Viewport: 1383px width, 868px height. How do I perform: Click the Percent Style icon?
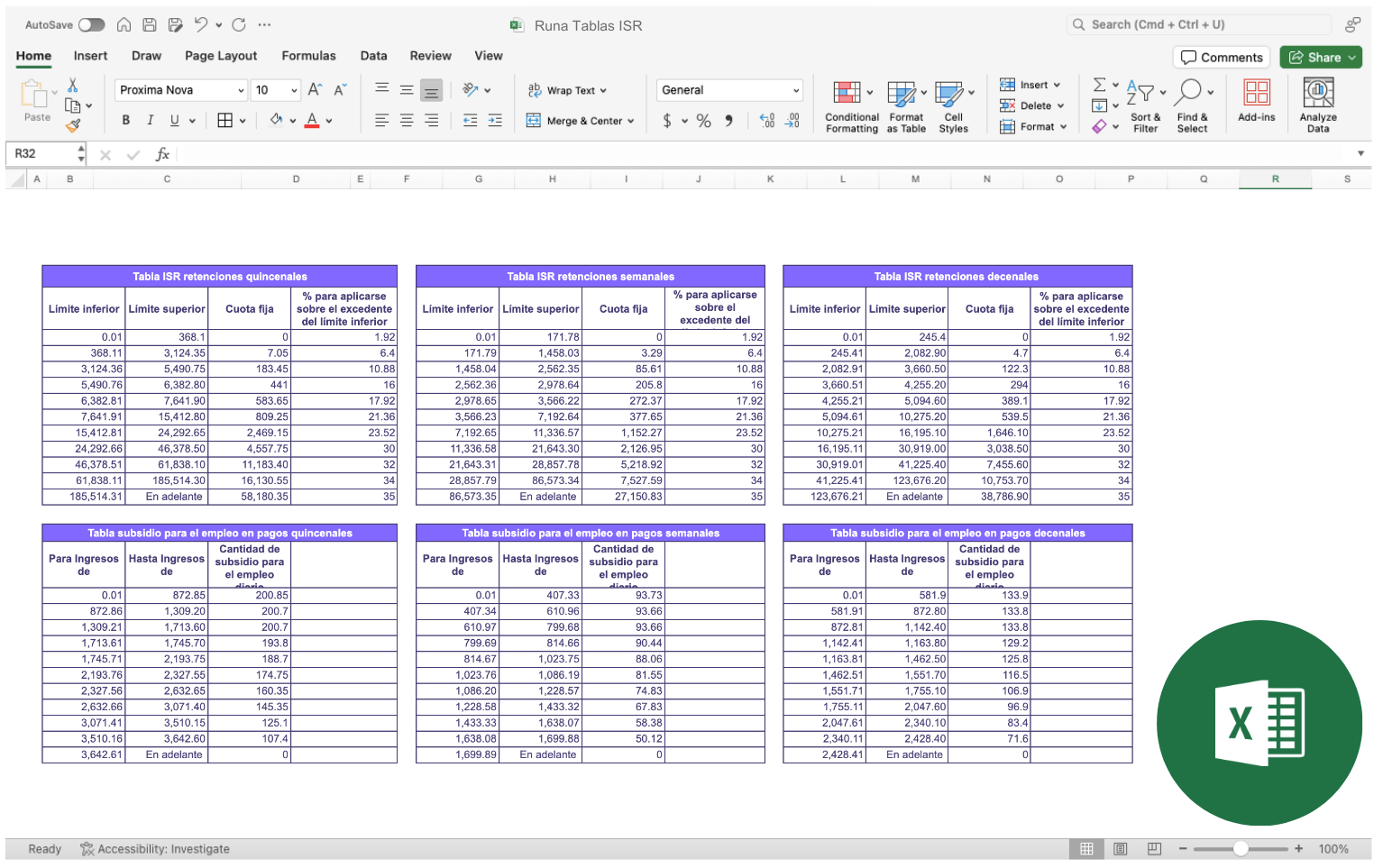click(x=703, y=121)
